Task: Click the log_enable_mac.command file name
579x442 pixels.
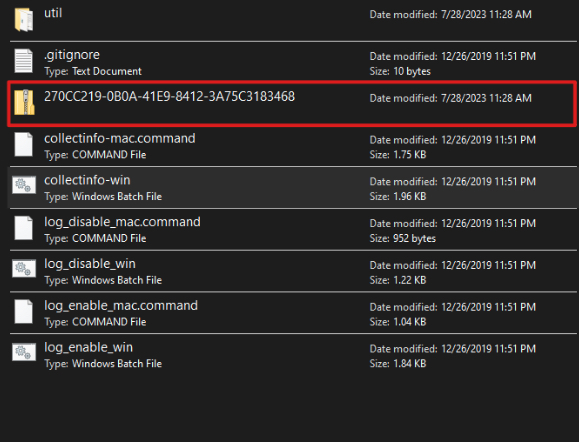Action: point(121,306)
